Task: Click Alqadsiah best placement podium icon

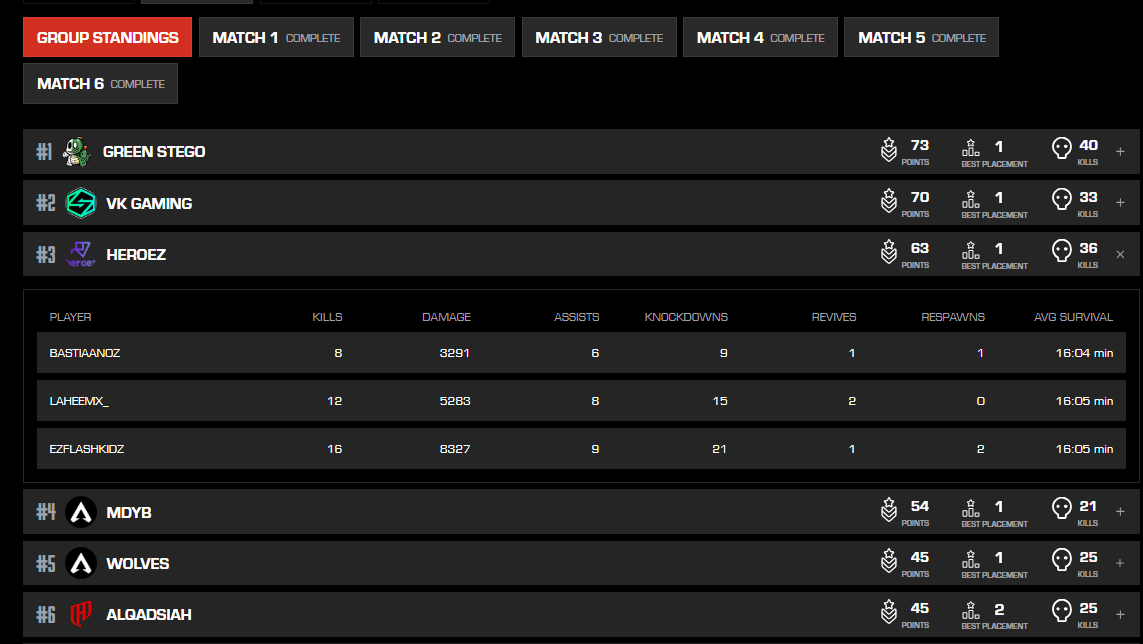Action: 970,610
